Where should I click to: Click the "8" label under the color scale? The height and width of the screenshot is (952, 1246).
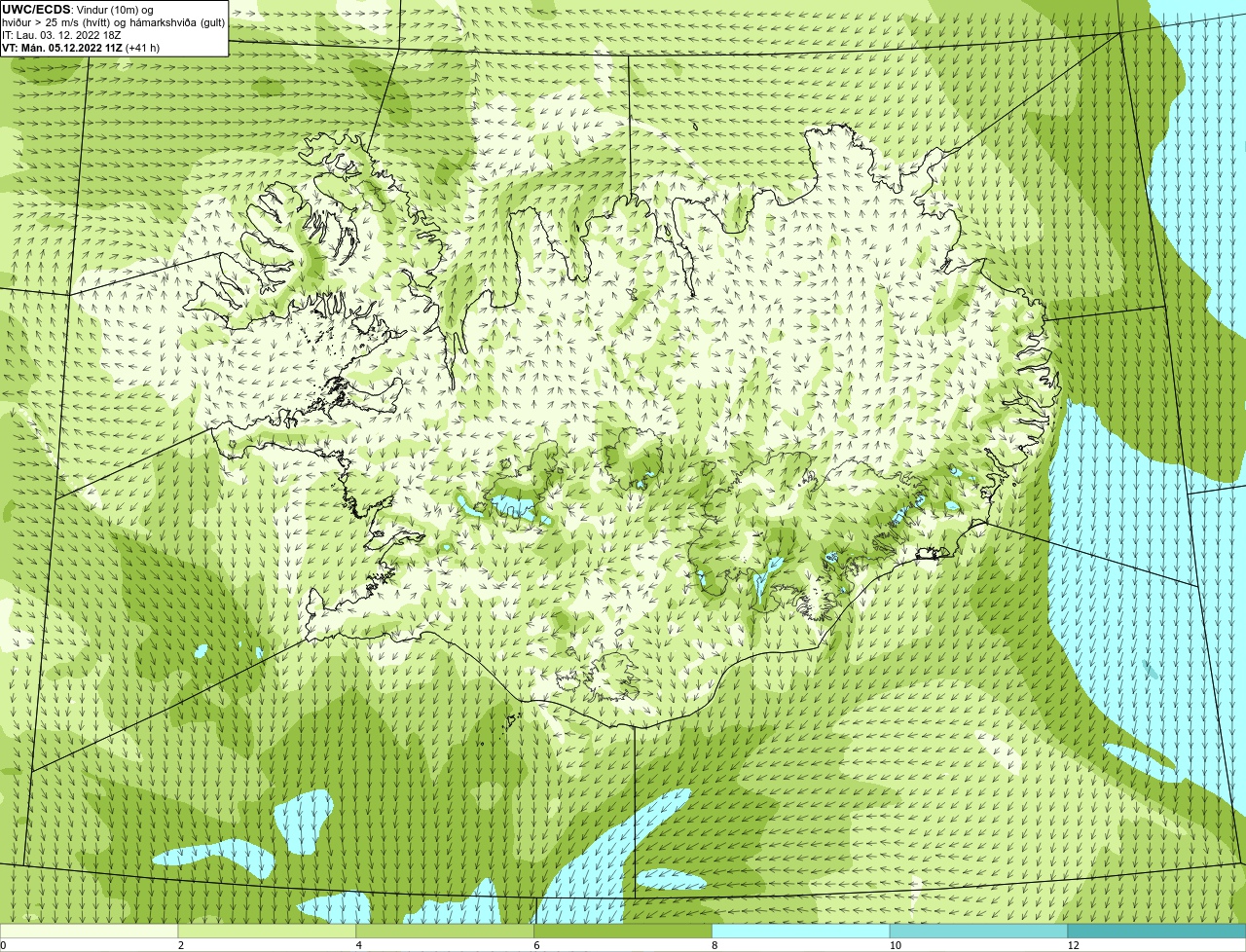point(714,945)
